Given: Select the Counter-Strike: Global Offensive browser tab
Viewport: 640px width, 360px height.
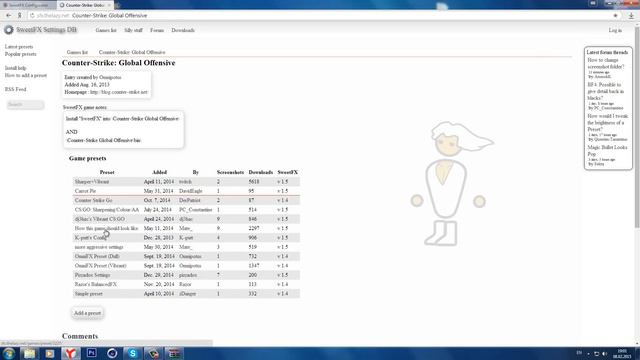Looking at the screenshot, I should click(x=84, y=5).
